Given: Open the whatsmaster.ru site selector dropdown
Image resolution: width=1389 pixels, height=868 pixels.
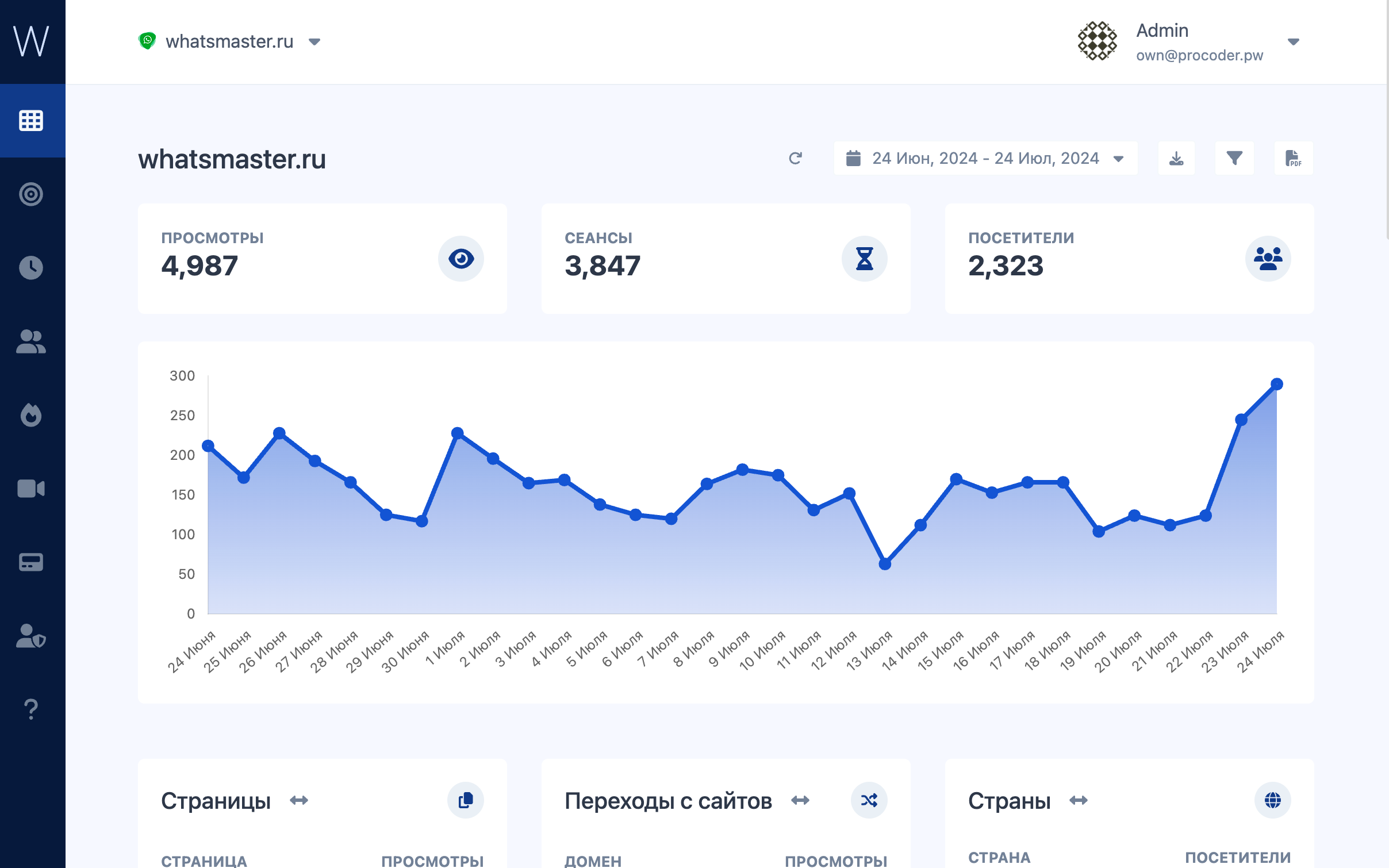Looking at the screenshot, I should click(x=230, y=41).
